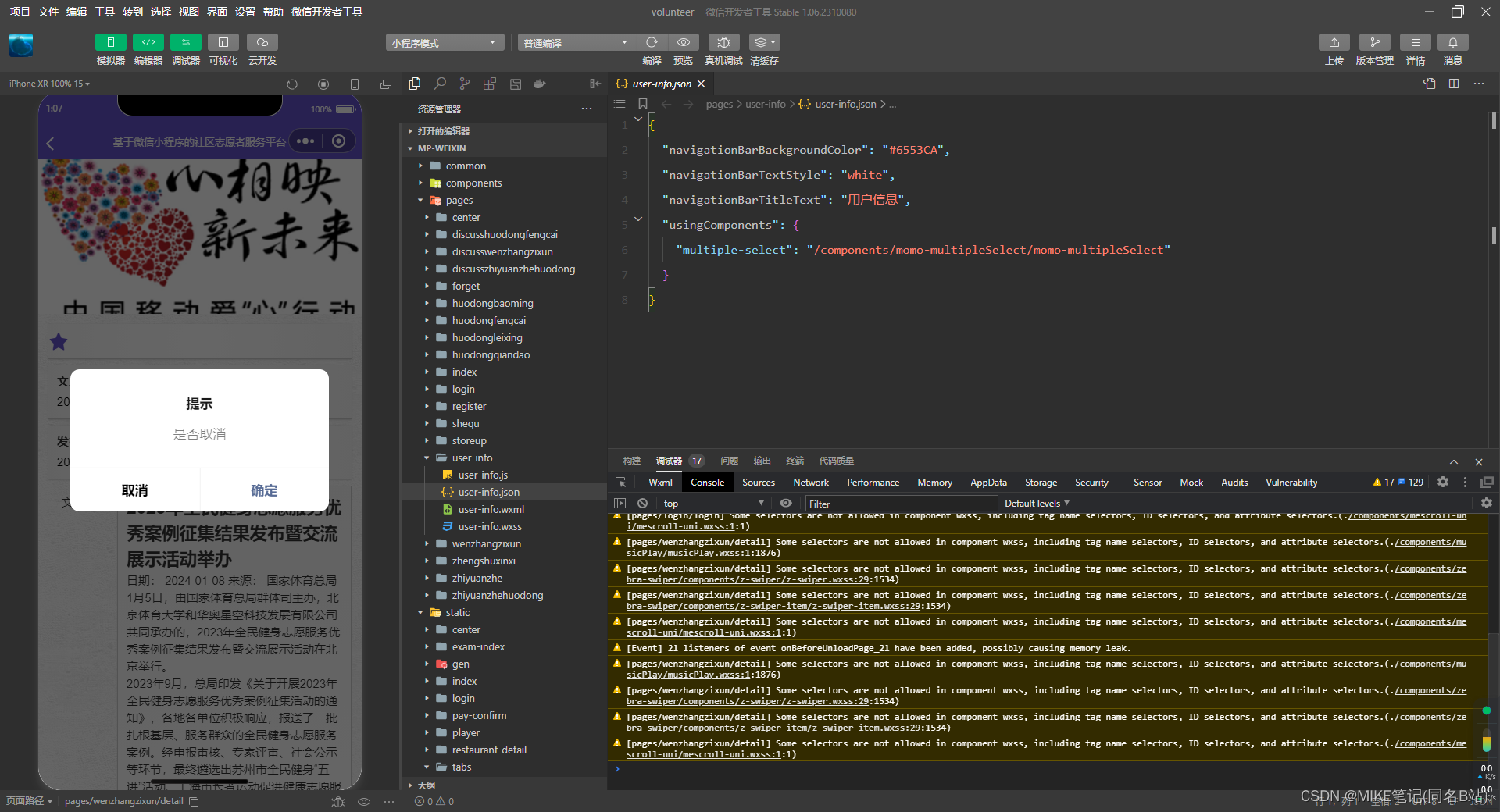
Task: Switch to the Sources devtools tab
Action: [x=759, y=483]
